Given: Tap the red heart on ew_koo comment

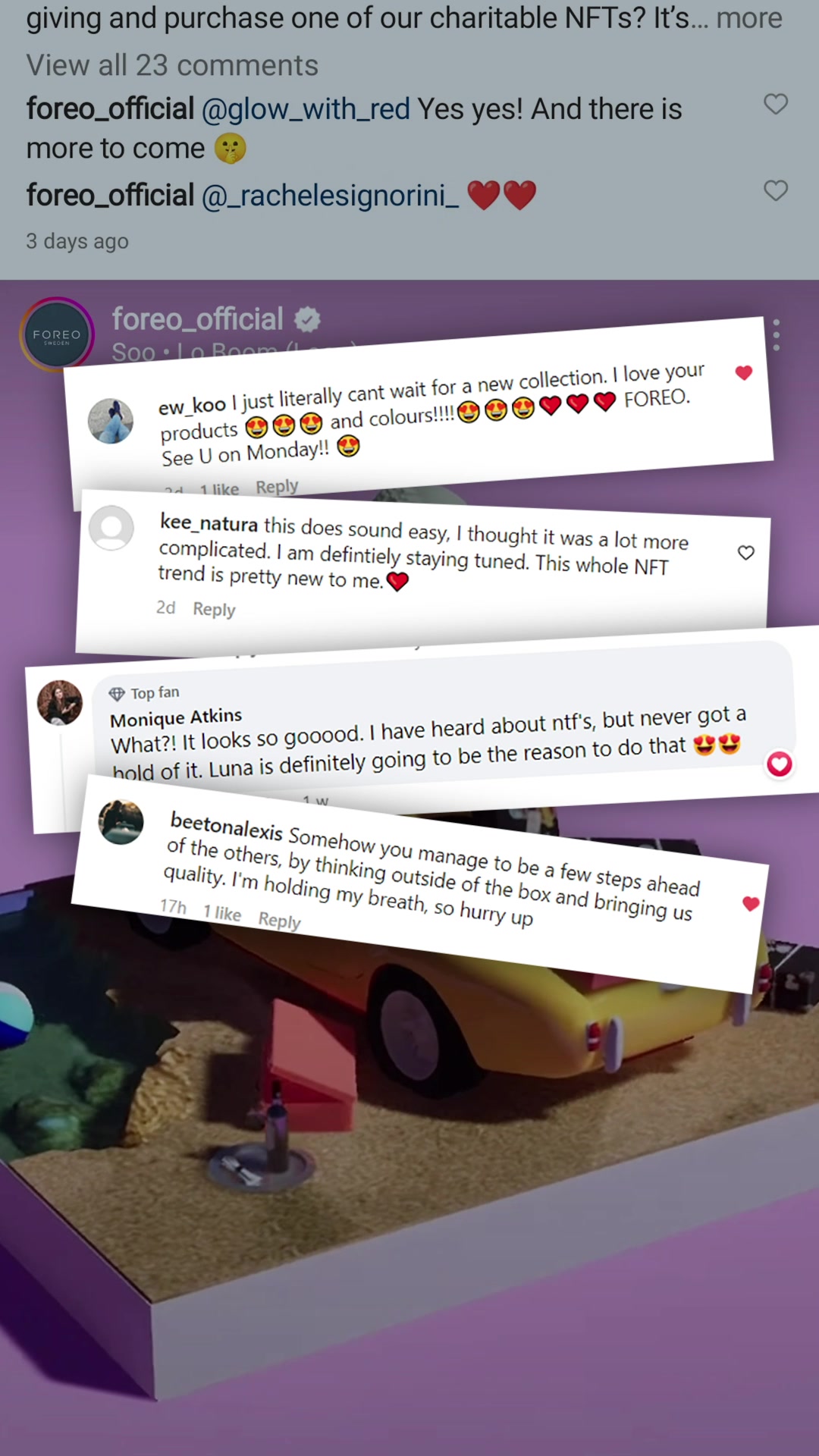Looking at the screenshot, I should [744, 372].
